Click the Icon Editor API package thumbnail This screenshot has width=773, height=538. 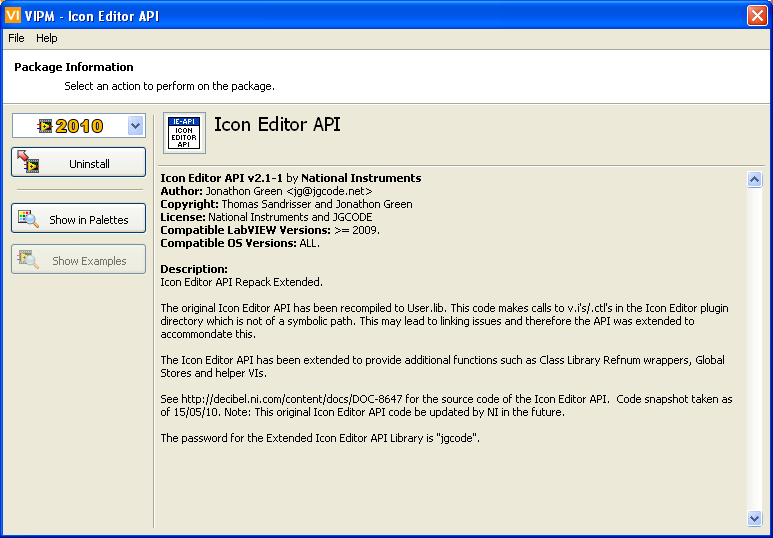pos(184,133)
